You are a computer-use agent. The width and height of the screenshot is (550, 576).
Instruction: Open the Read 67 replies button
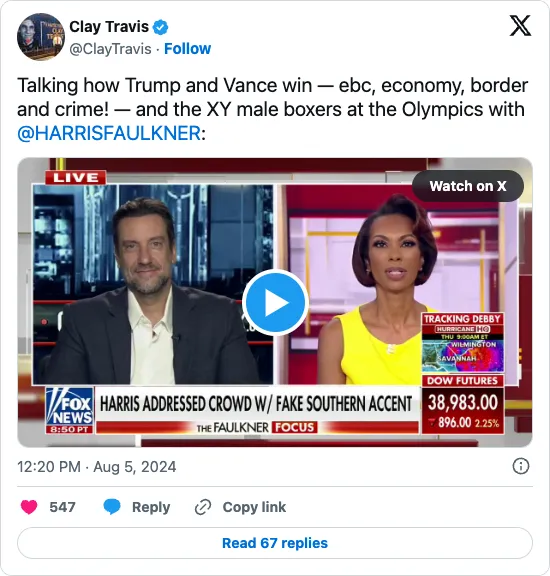pyautogui.click(x=275, y=543)
